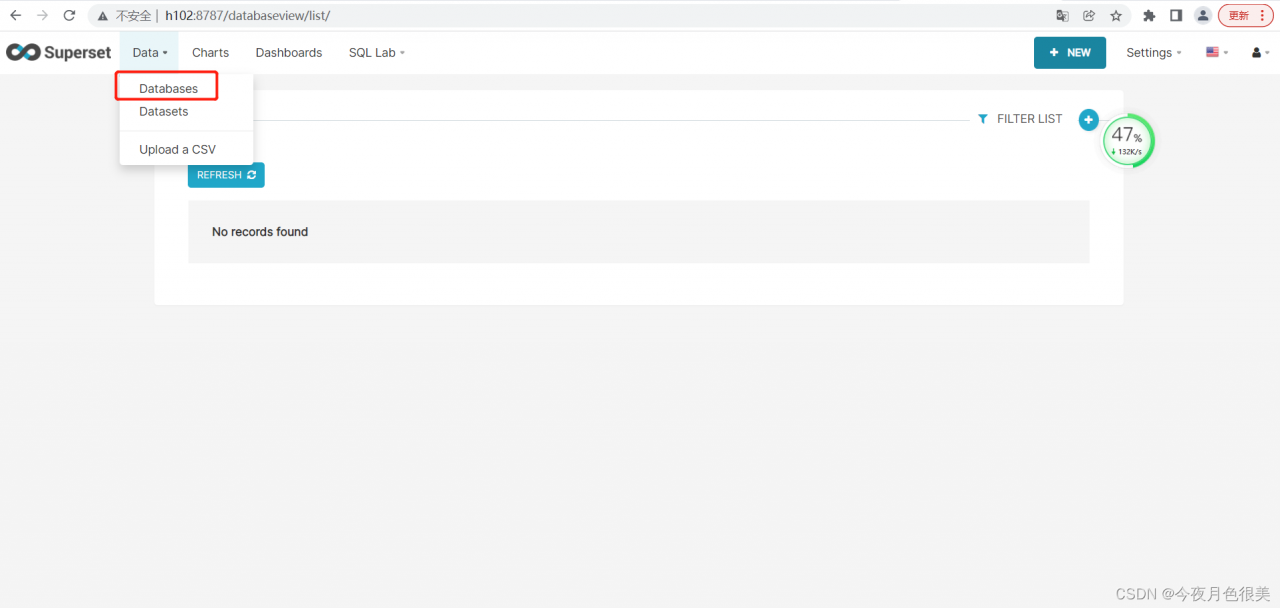Choose Upload a CSV option
Viewport: 1280px width, 608px height.
(x=177, y=149)
